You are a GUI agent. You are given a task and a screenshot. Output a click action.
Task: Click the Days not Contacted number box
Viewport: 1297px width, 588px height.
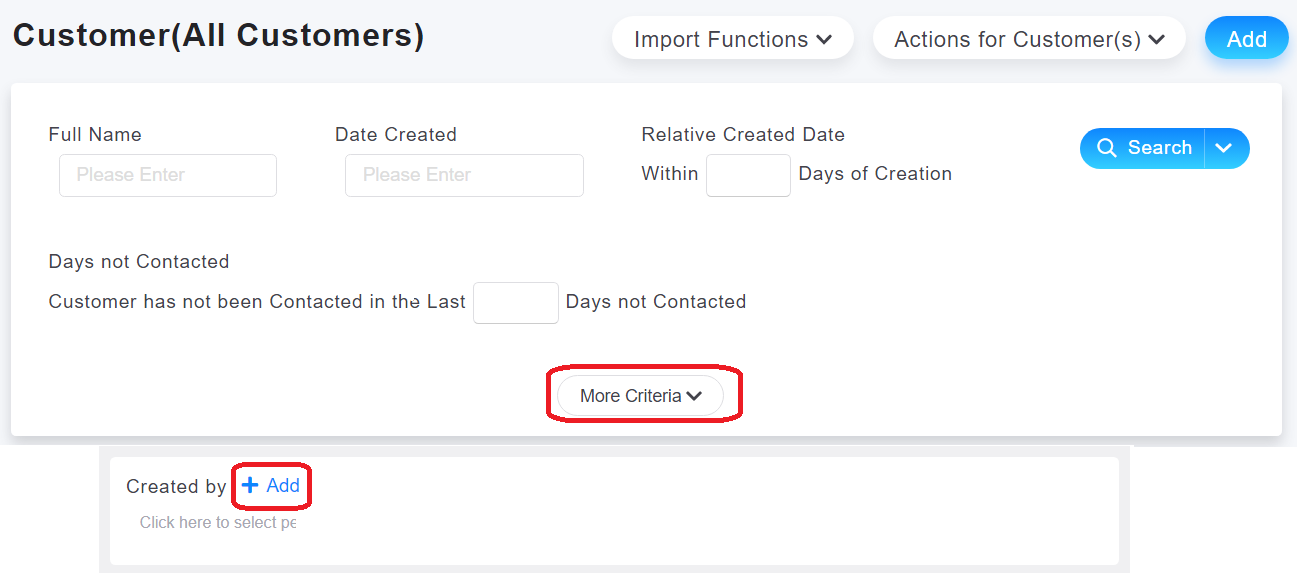point(515,302)
